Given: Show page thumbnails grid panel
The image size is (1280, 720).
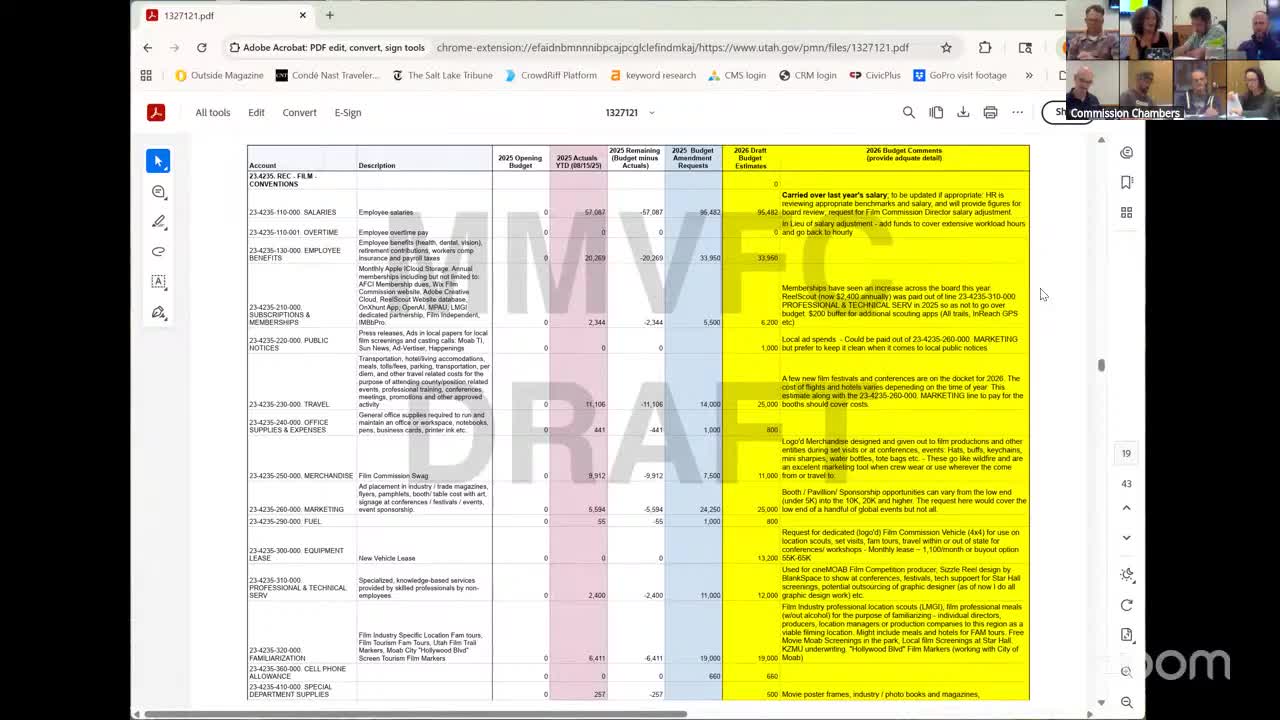Looking at the screenshot, I should point(1126,212).
